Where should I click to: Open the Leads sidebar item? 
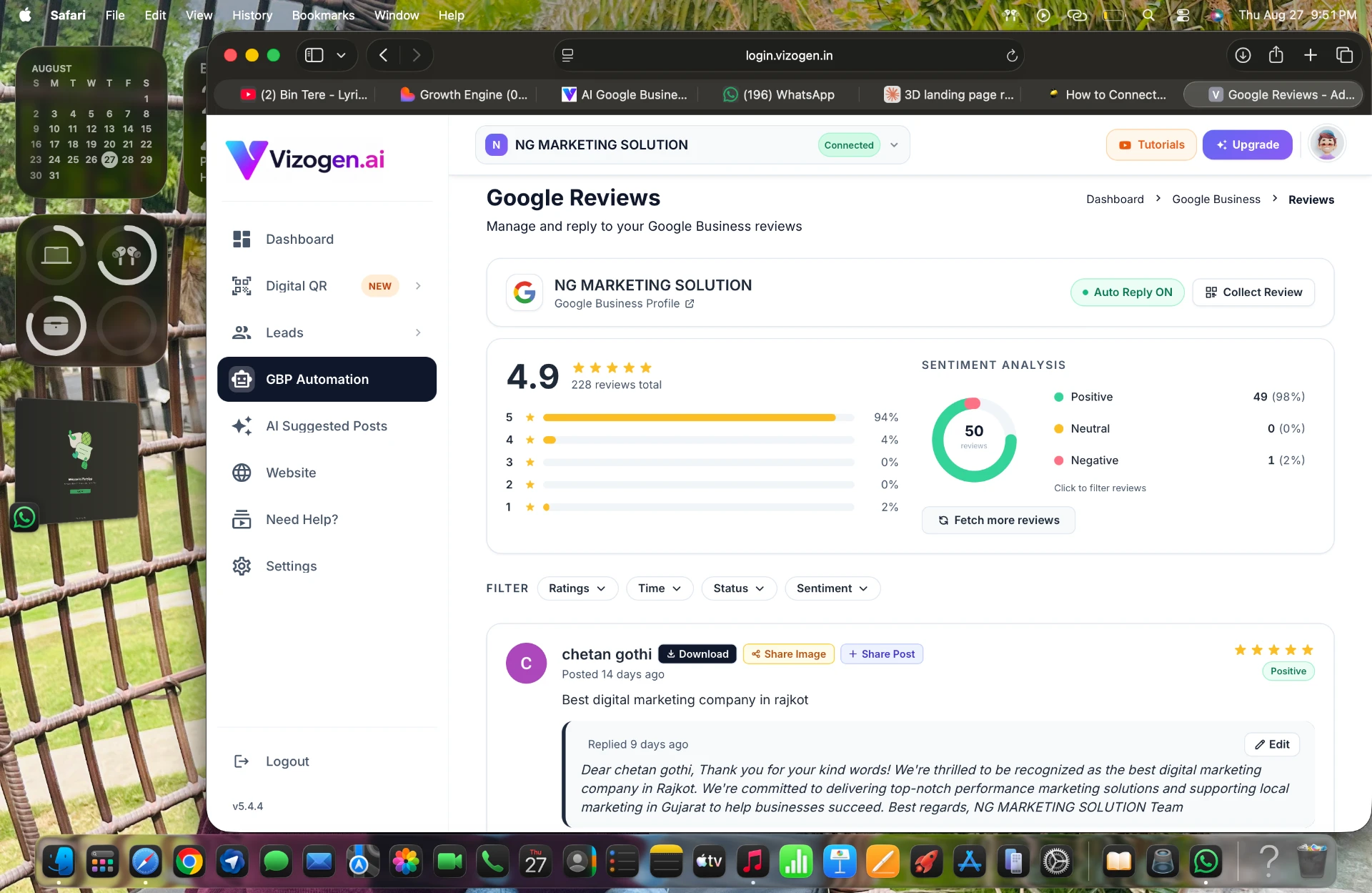point(327,332)
